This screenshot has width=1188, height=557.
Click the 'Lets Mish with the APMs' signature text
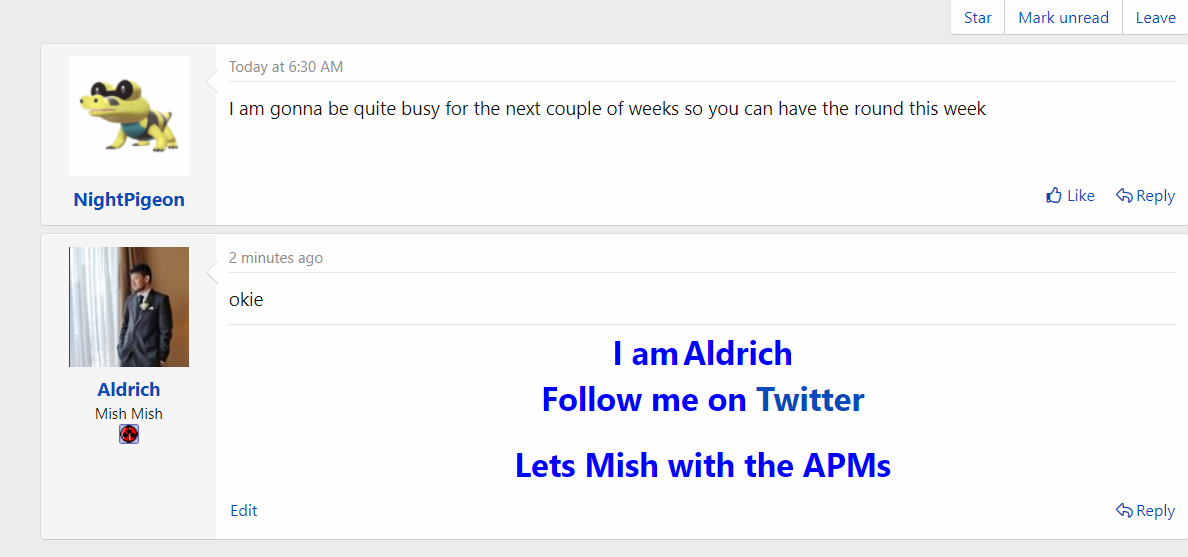coord(703,465)
